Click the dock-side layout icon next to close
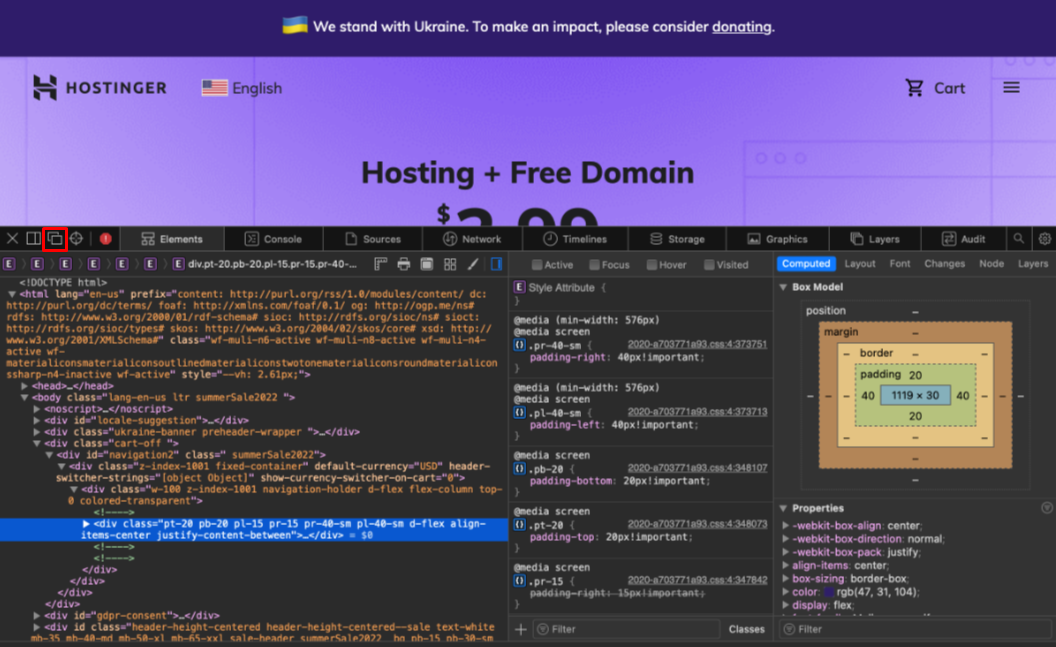This screenshot has height=647, width=1056. coord(36,238)
